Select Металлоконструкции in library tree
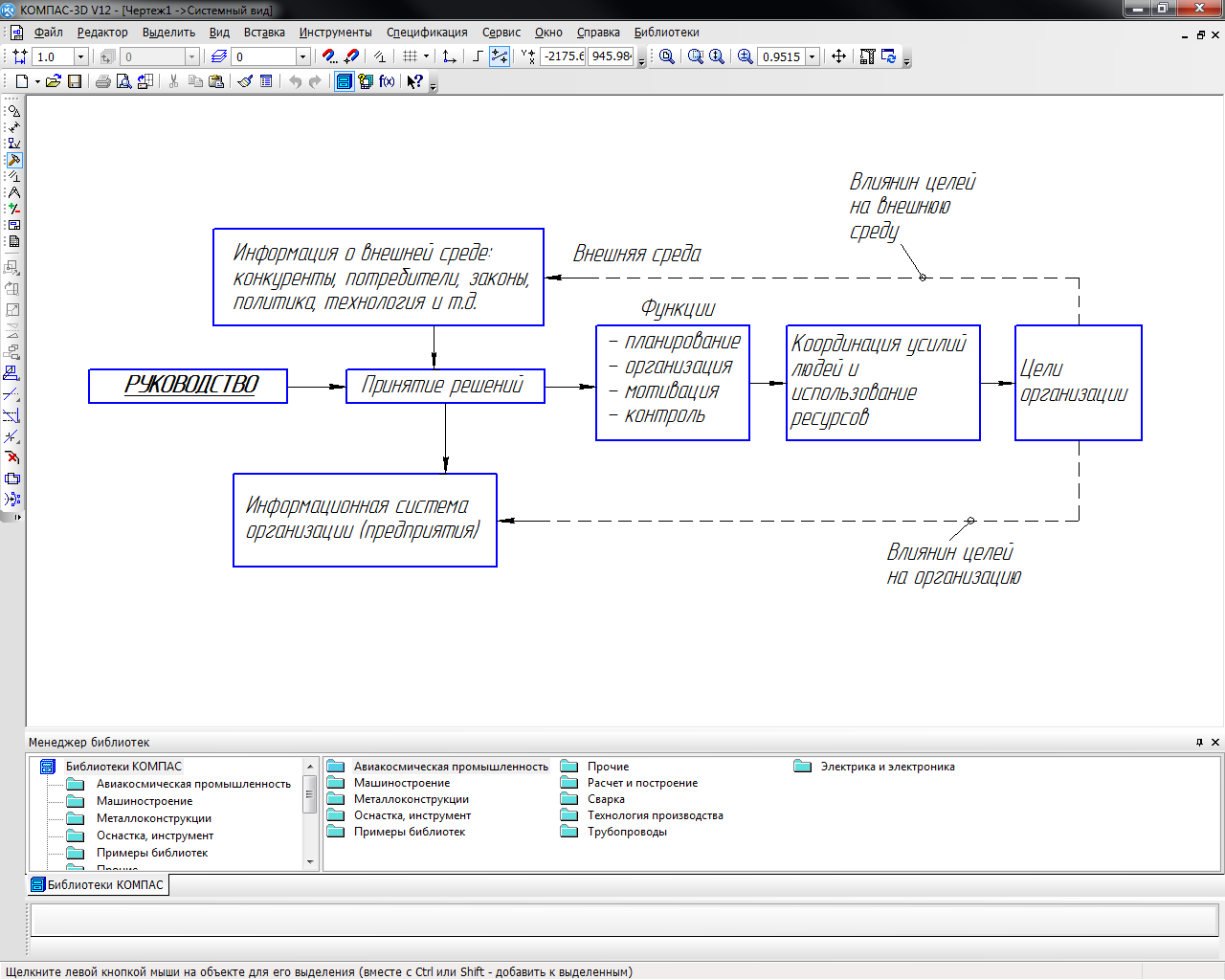Screen dimensions: 1225x980 pyautogui.click(x=154, y=818)
